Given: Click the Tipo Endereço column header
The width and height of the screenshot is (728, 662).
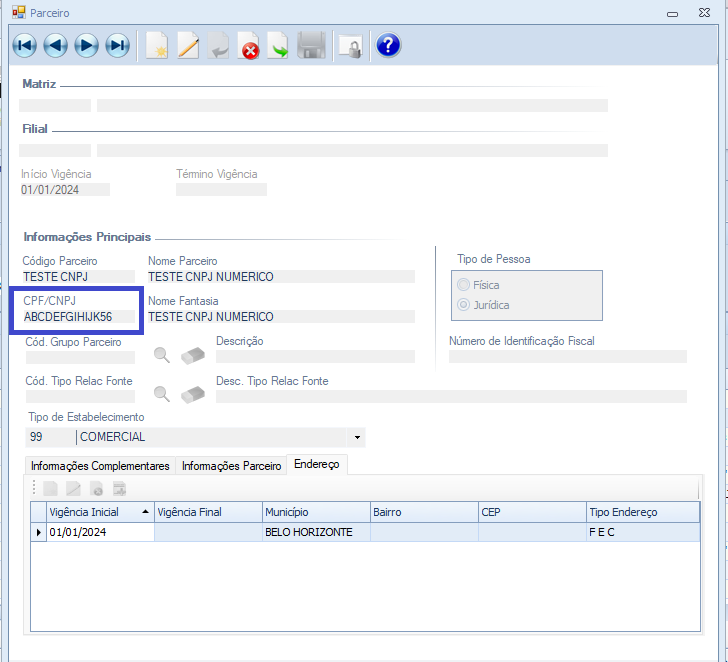Looking at the screenshot, I should pyautogui.click(x=642, y=512).
